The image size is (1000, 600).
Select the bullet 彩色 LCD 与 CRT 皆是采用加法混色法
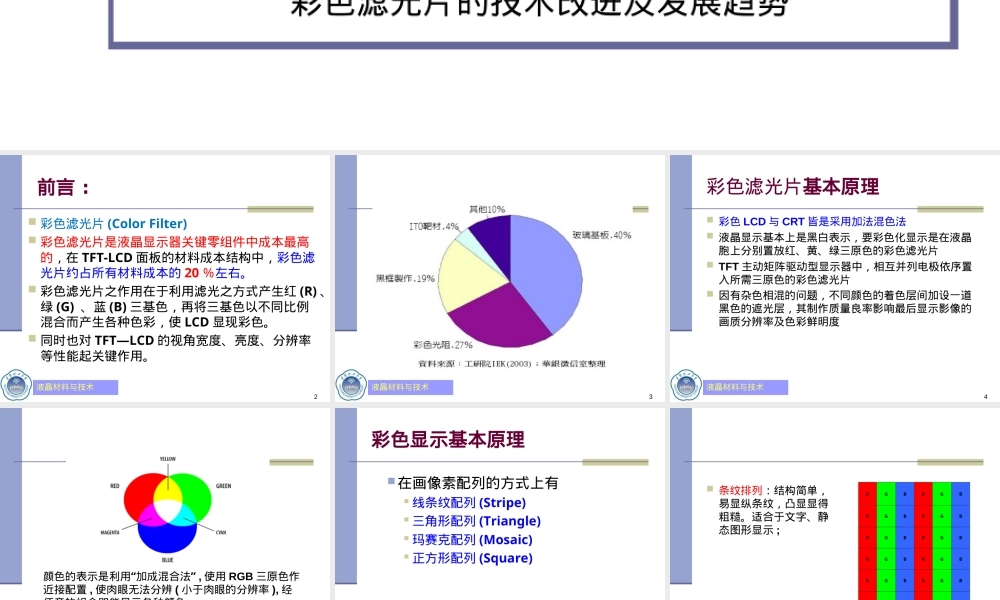[812, 221]
